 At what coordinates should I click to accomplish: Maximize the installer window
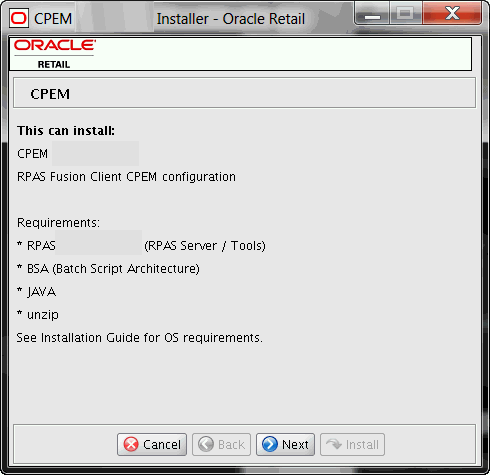pos(405,14)
